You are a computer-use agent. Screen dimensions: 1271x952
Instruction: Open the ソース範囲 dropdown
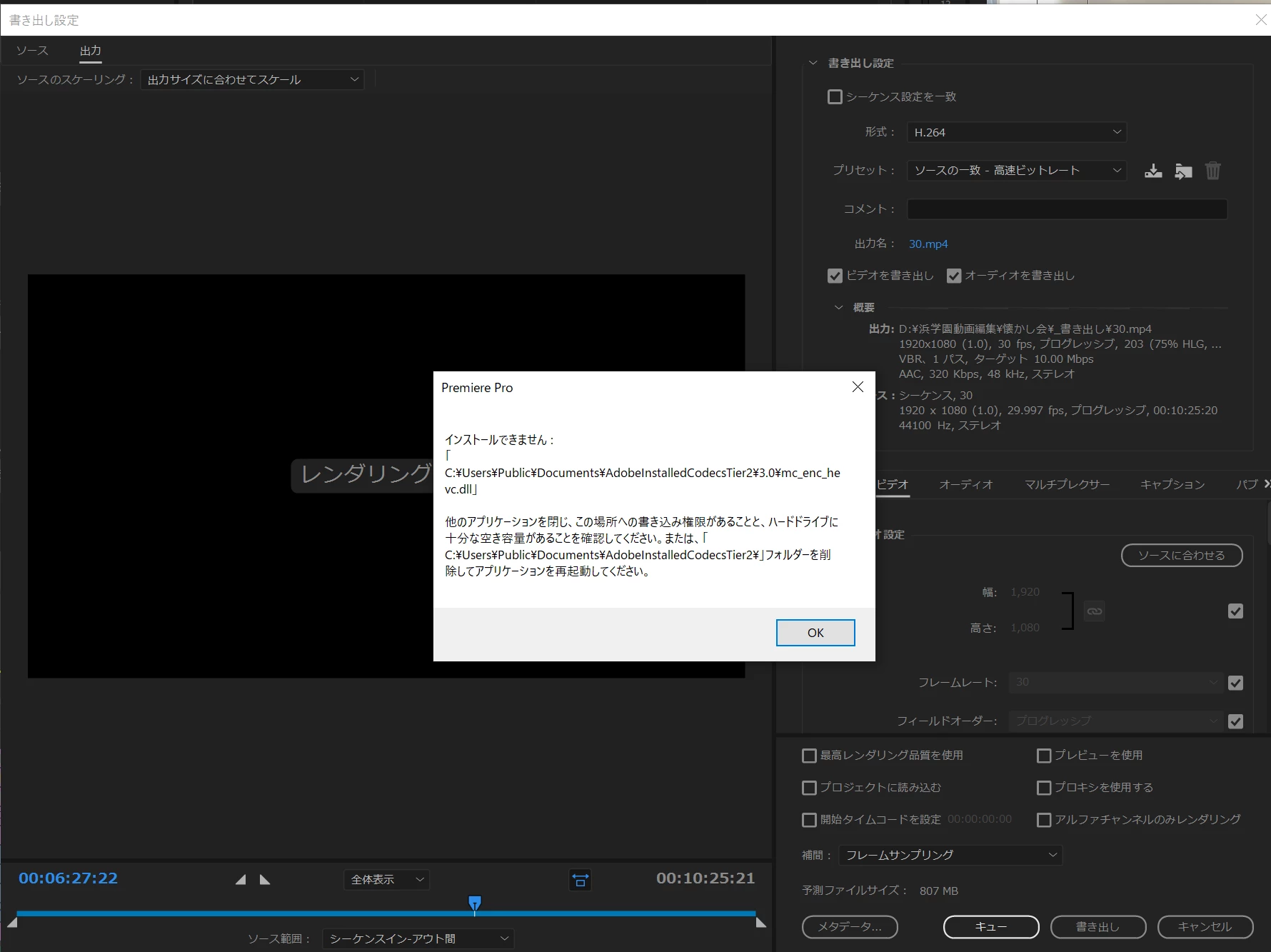coord(418,938)
